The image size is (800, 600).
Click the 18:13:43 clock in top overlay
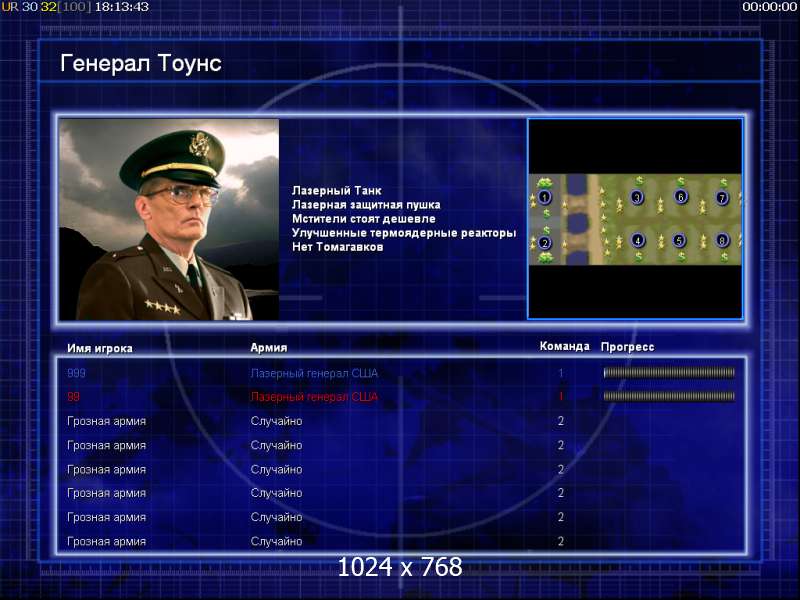tap(122, 7)
